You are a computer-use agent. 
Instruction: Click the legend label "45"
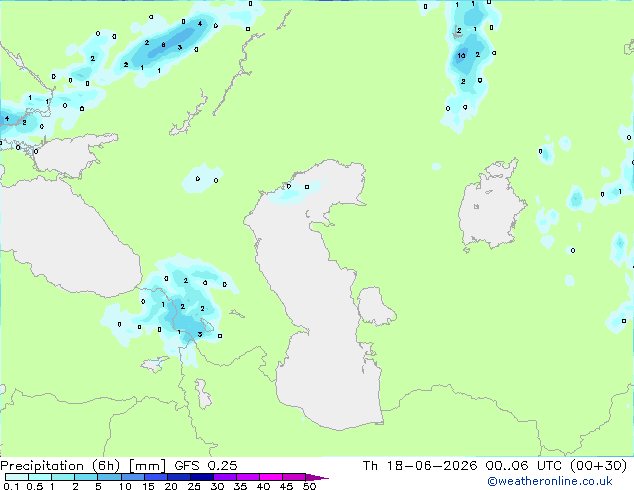286,486
